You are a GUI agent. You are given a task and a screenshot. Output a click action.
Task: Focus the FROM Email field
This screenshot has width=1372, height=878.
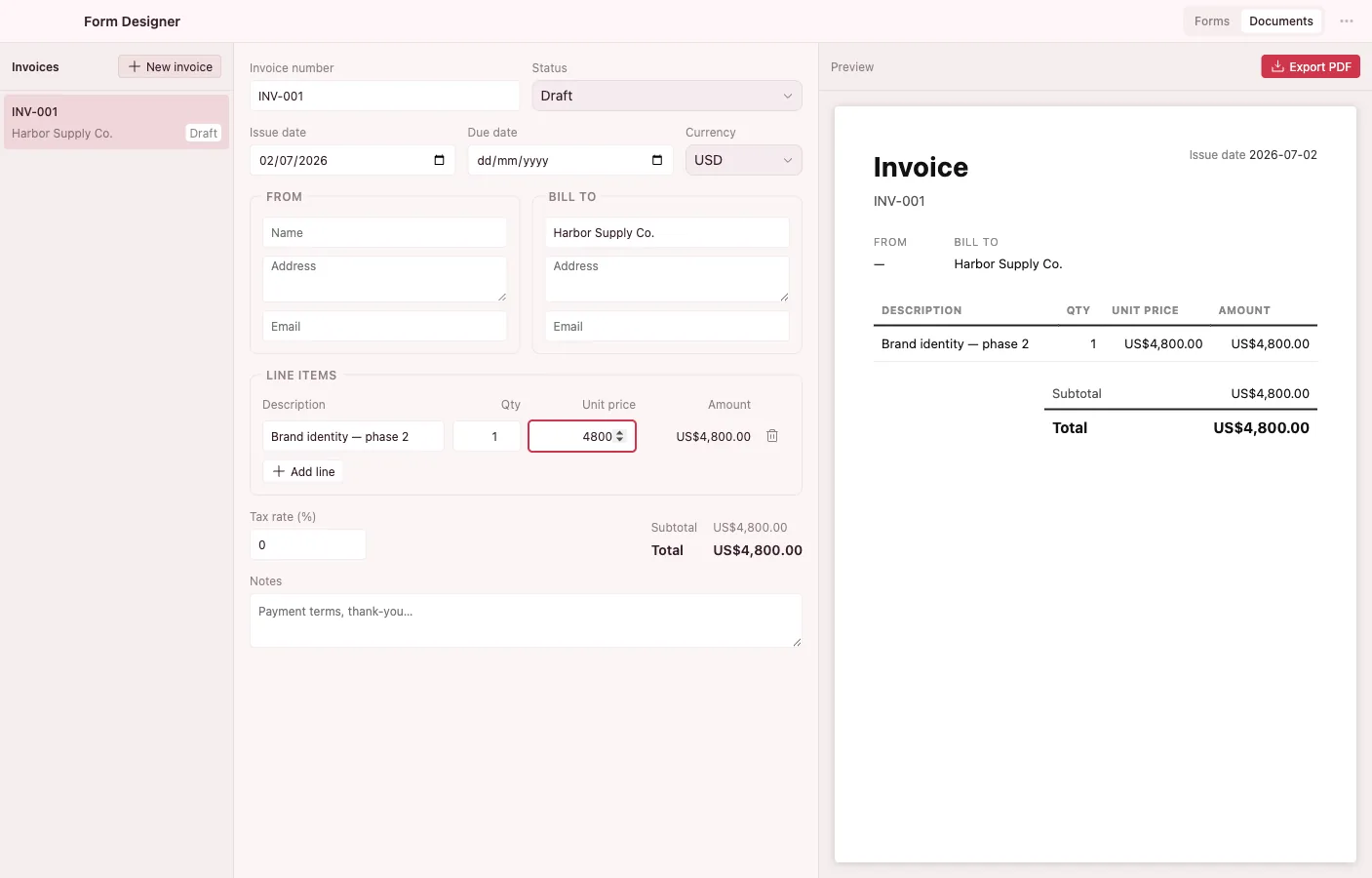[384, 326]
